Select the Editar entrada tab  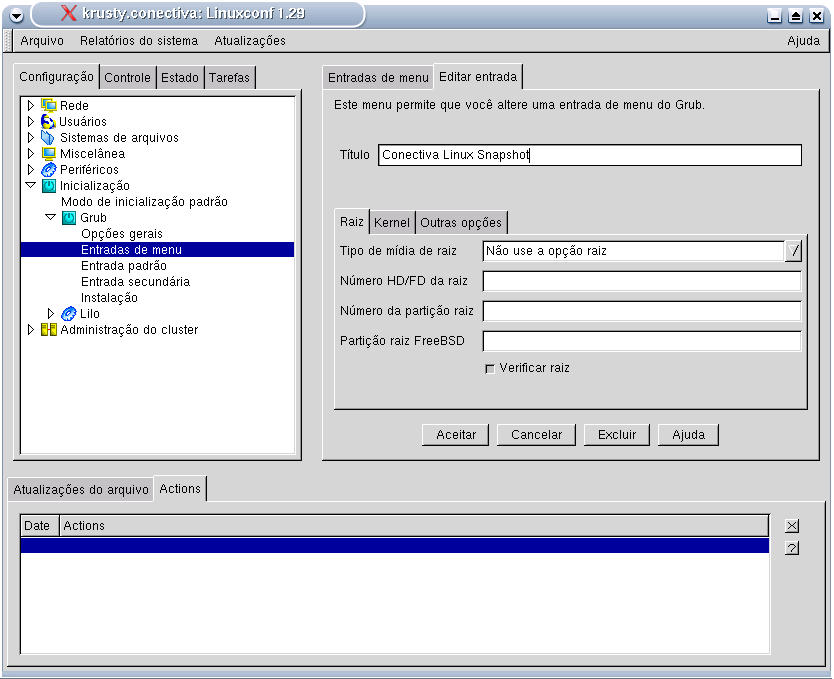(478, 77)
